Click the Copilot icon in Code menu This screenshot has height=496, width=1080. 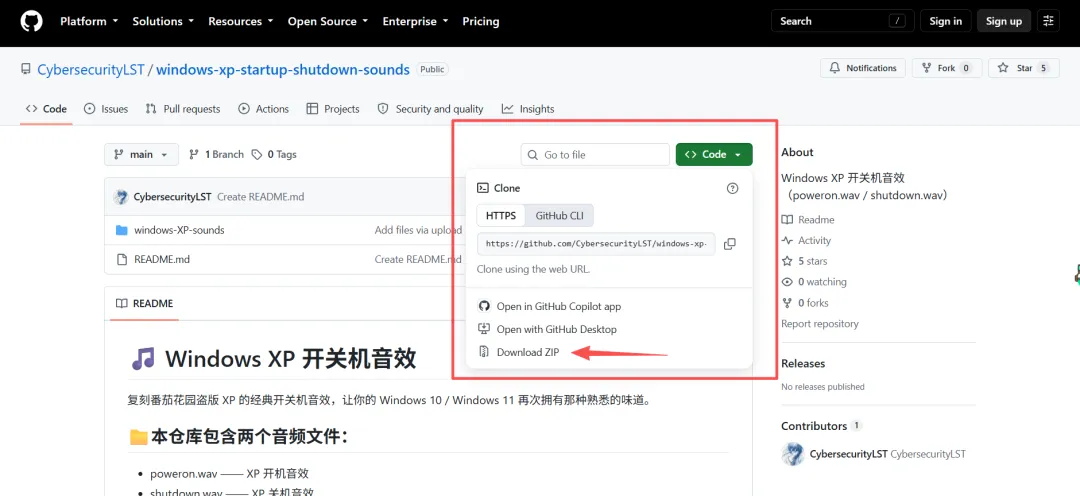(x=484, y=307)
